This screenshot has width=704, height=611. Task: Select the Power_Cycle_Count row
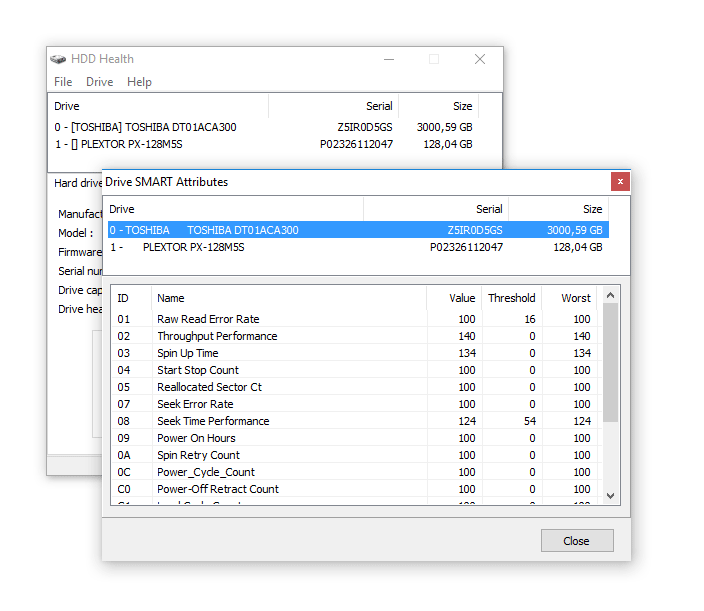click(x=355, y=472)
